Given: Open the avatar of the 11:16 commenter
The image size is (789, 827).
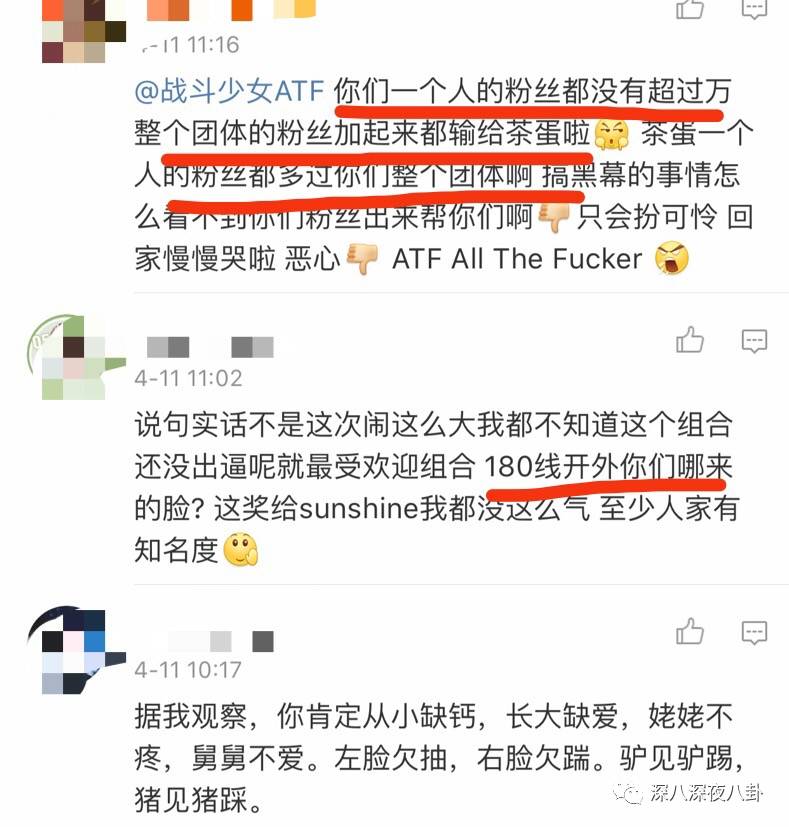Looking at the screenshot, I should click(83, 31).
